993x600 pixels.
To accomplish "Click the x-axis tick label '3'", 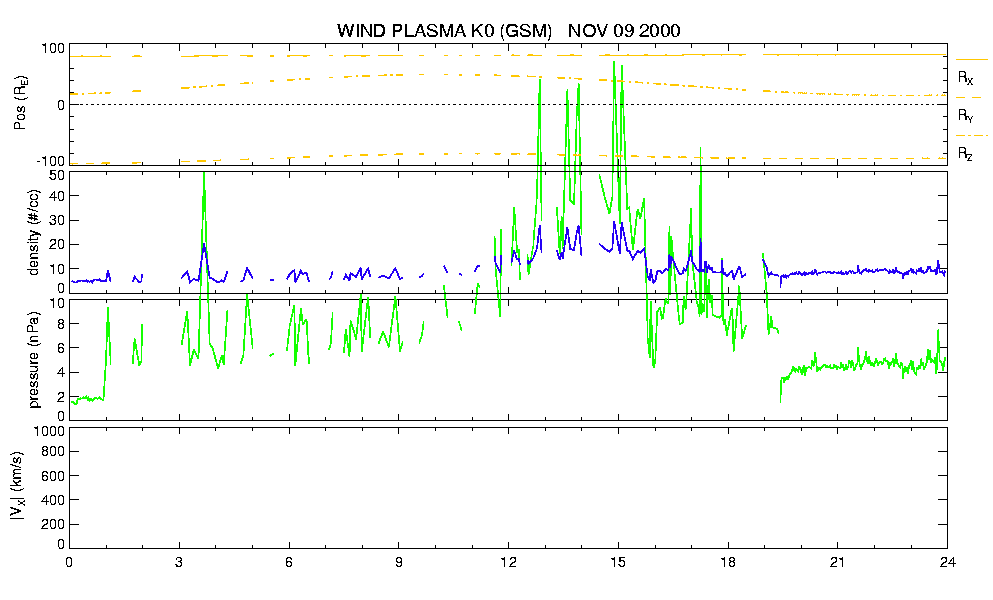I will pyautogui.click(x=179, y=562).
